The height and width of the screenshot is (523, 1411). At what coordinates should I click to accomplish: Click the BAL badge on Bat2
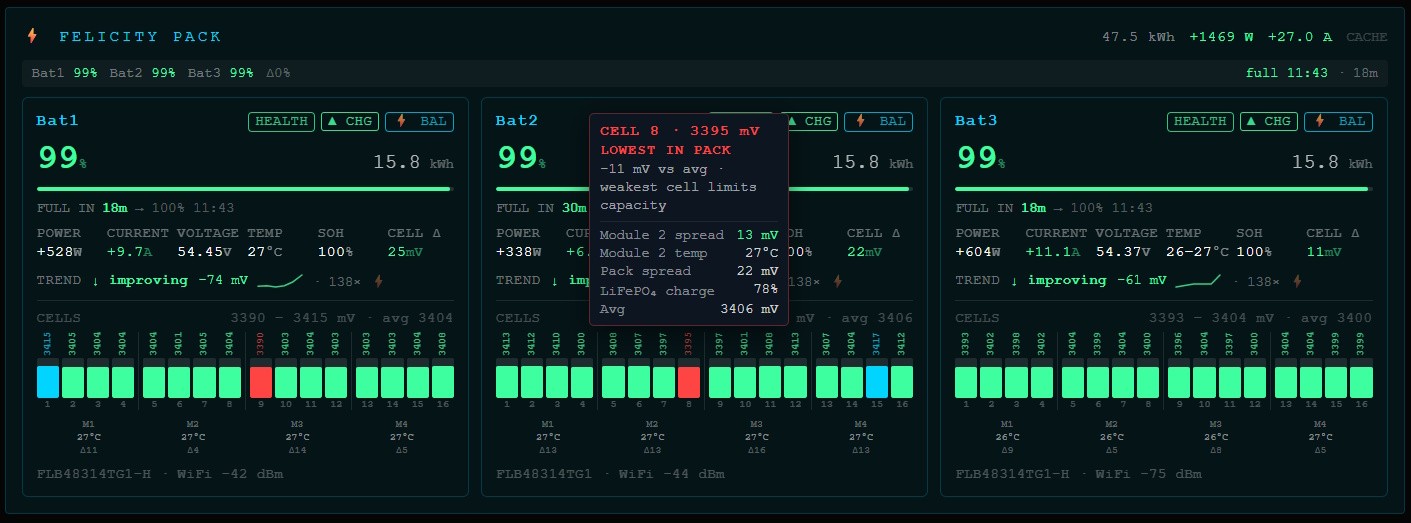(x=878, y=121)
